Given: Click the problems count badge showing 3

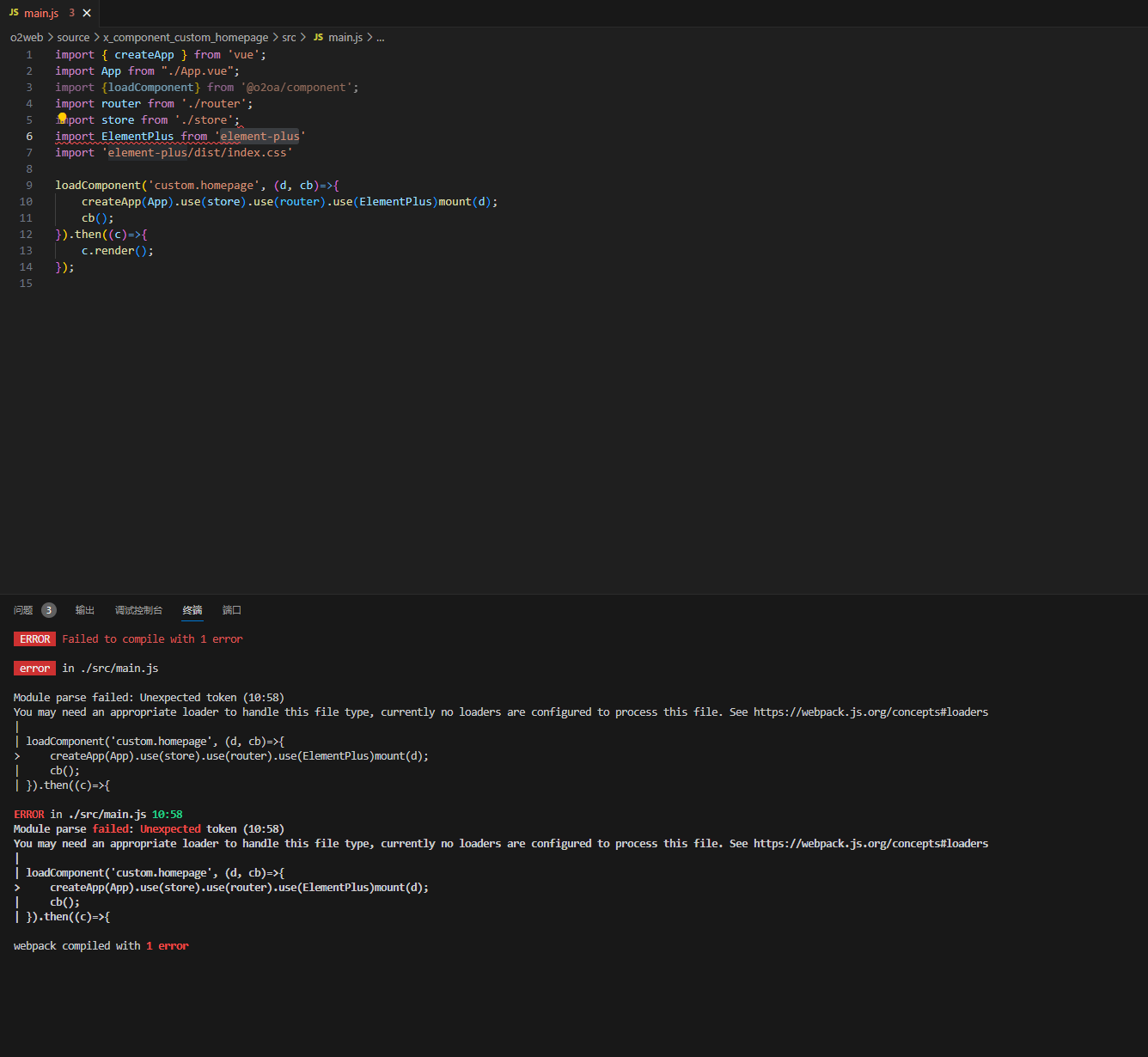Looking at the screenshot, I should [49, 610].
